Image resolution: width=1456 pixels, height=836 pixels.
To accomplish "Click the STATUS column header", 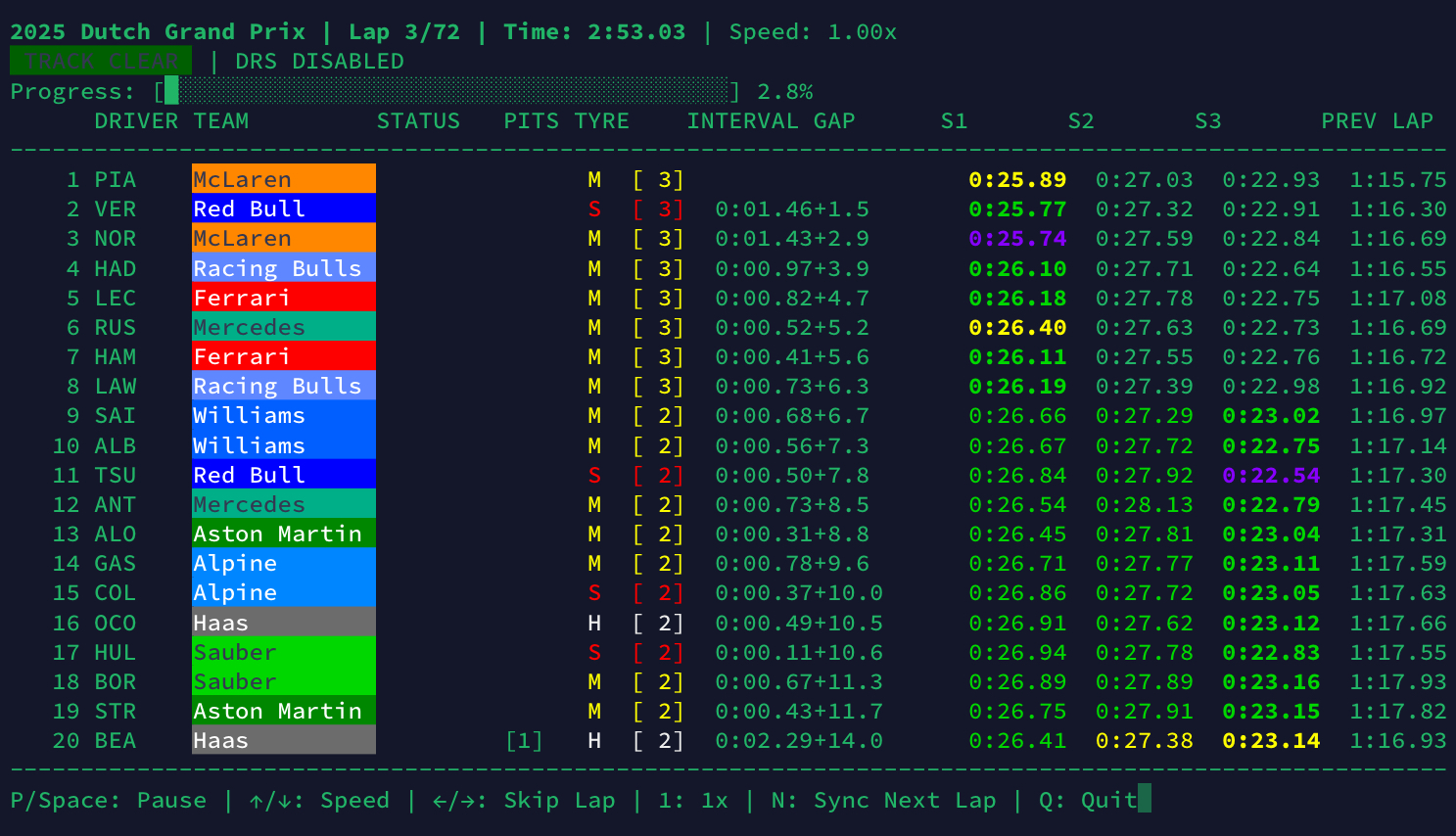I will (418, 120).
